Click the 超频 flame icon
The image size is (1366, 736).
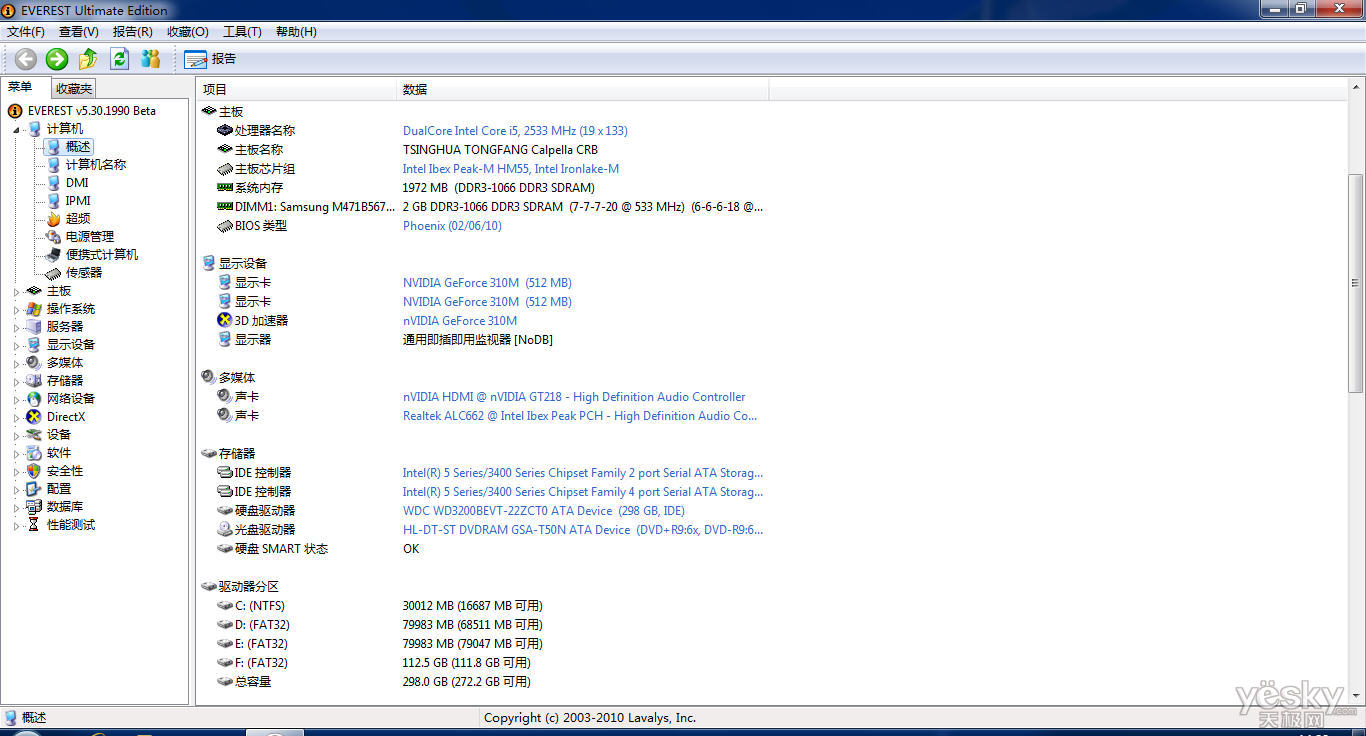(53, 219)
